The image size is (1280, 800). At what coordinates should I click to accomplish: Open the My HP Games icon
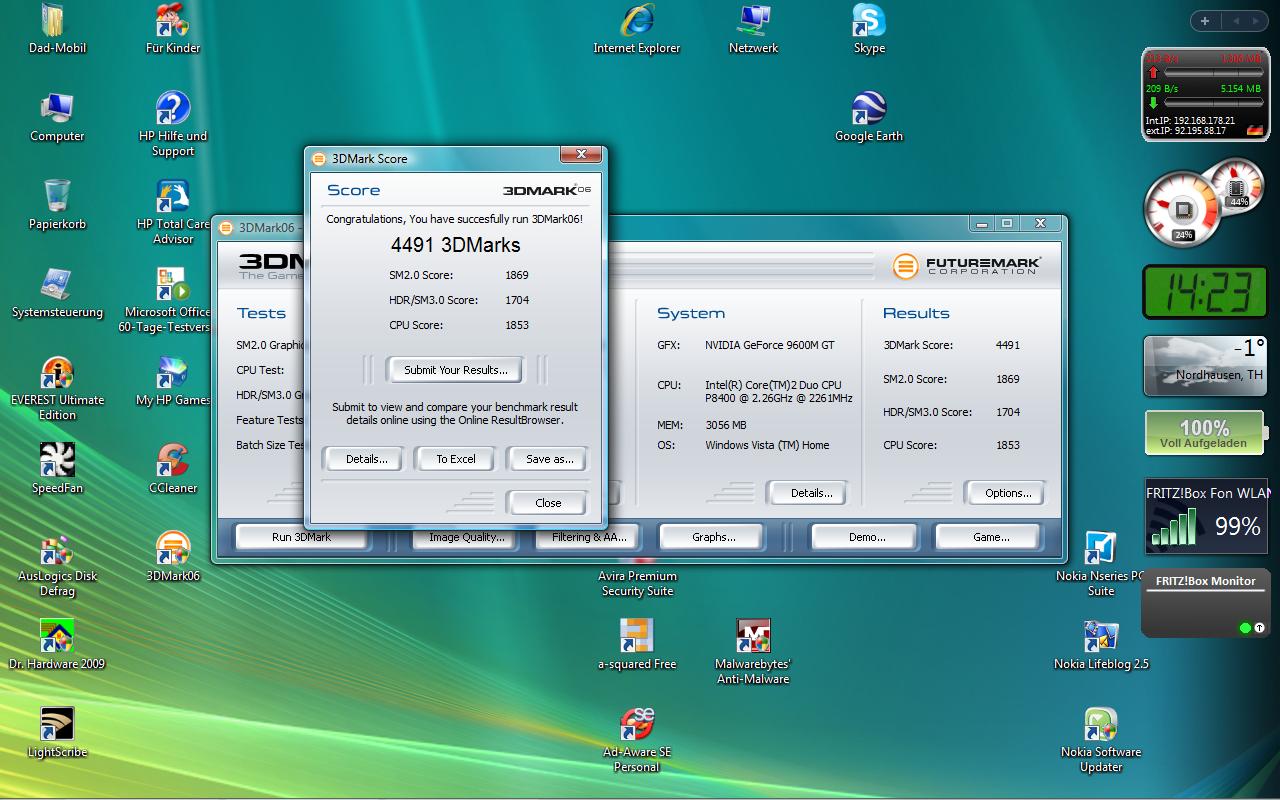(173, 382)
